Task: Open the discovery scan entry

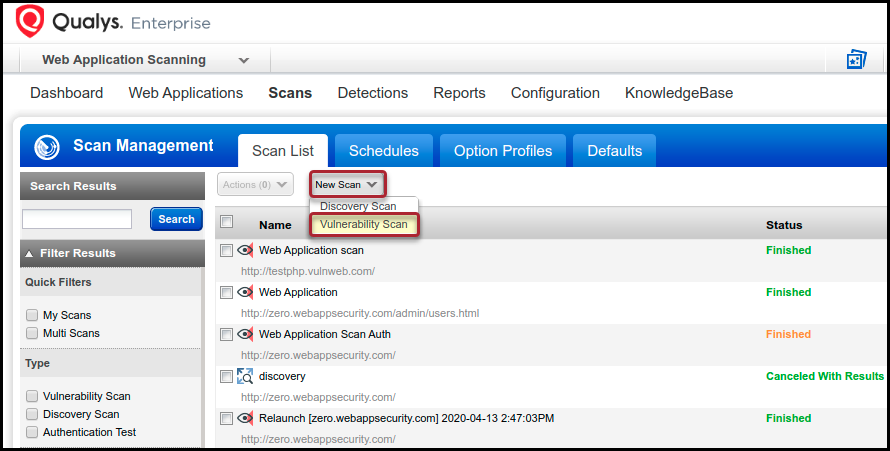Action: coord(282,376)
